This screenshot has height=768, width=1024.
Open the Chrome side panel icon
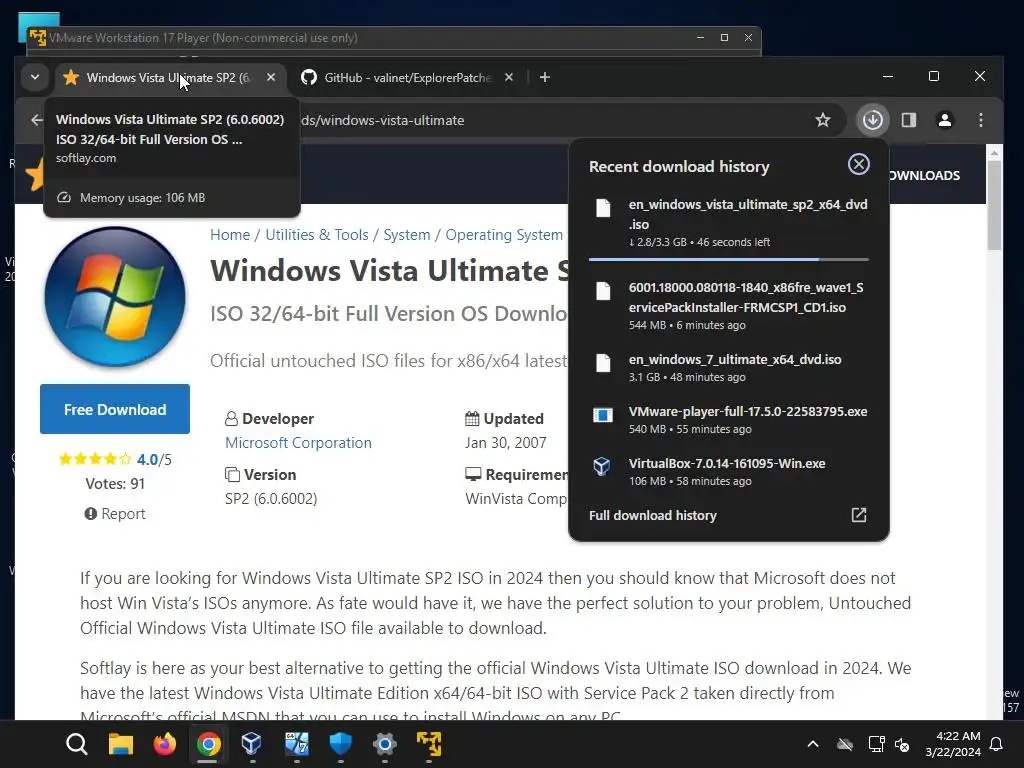[908, 120]
